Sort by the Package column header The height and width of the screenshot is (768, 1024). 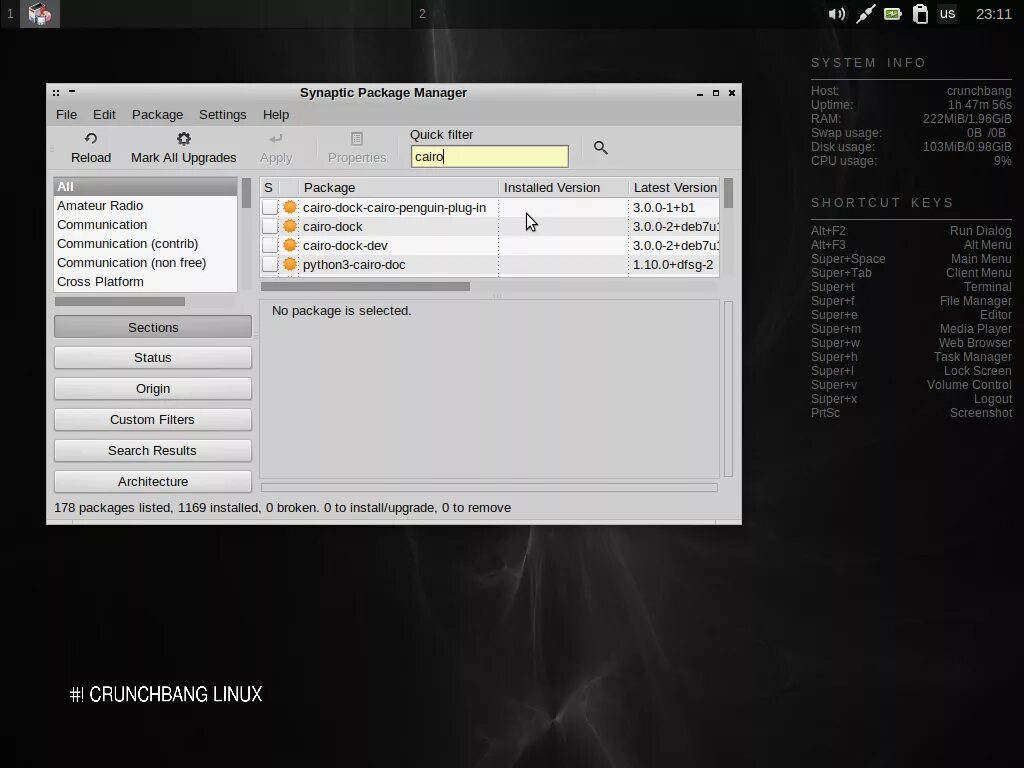tap(398, 187)
